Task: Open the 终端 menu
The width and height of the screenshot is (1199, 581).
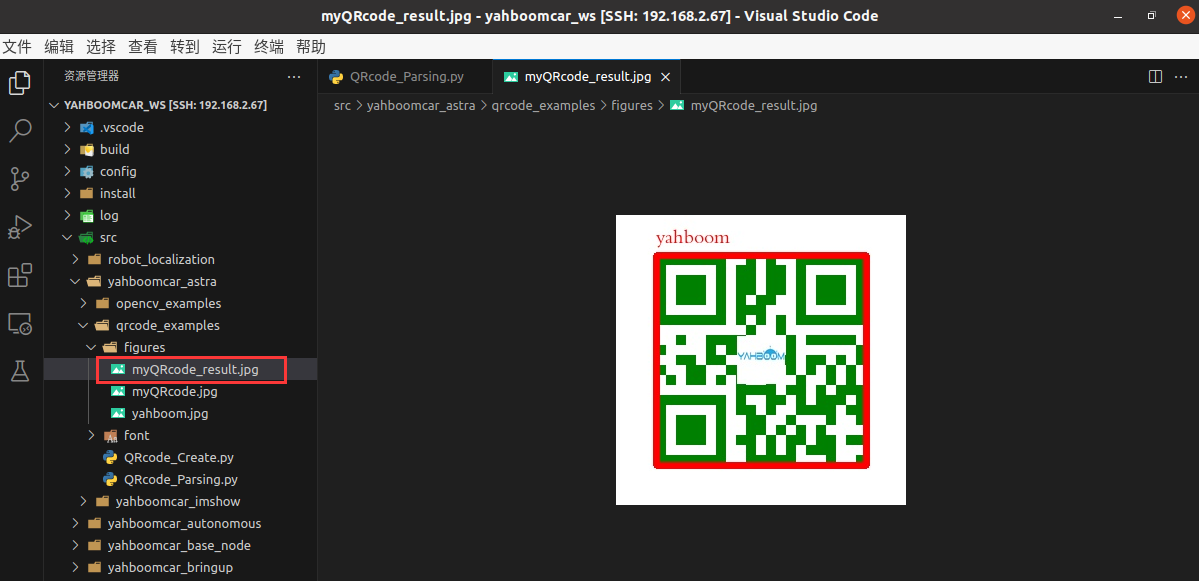Action: [269, 47]
